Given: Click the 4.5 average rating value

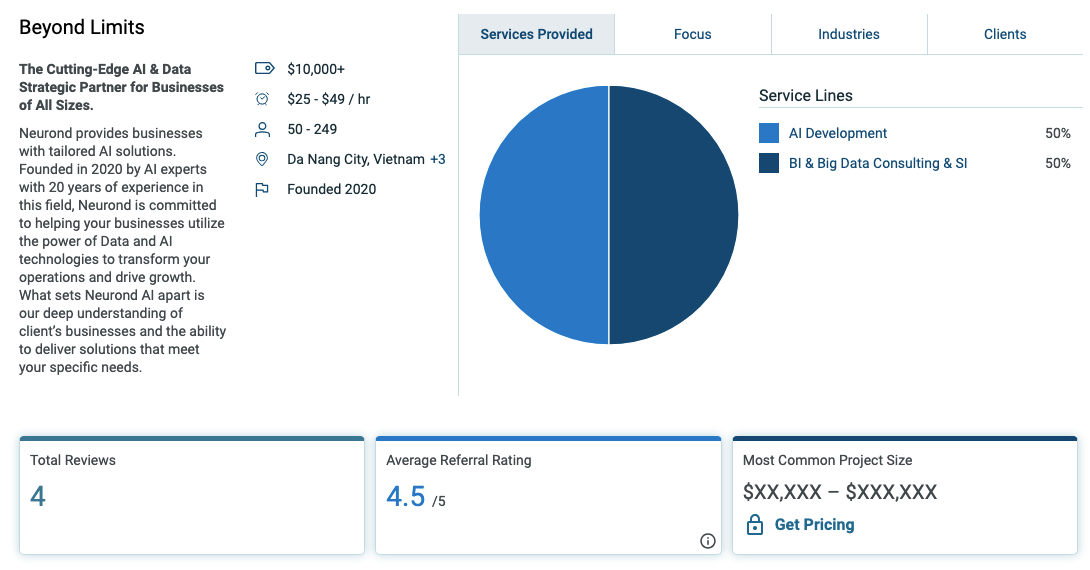Looking at the screenshot, I should 405,496.
